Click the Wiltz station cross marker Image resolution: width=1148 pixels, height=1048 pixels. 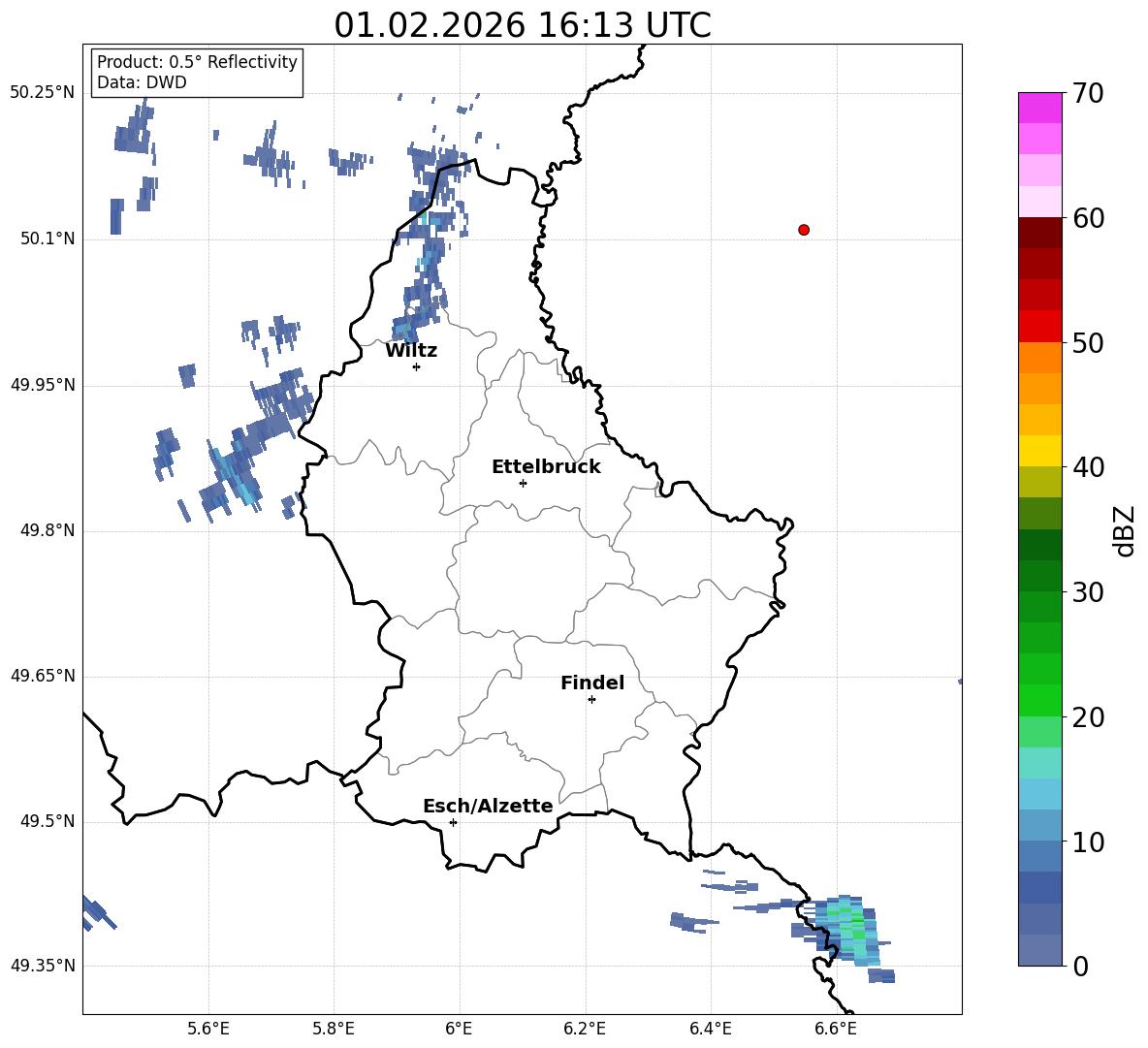click(x=417, y=366)
